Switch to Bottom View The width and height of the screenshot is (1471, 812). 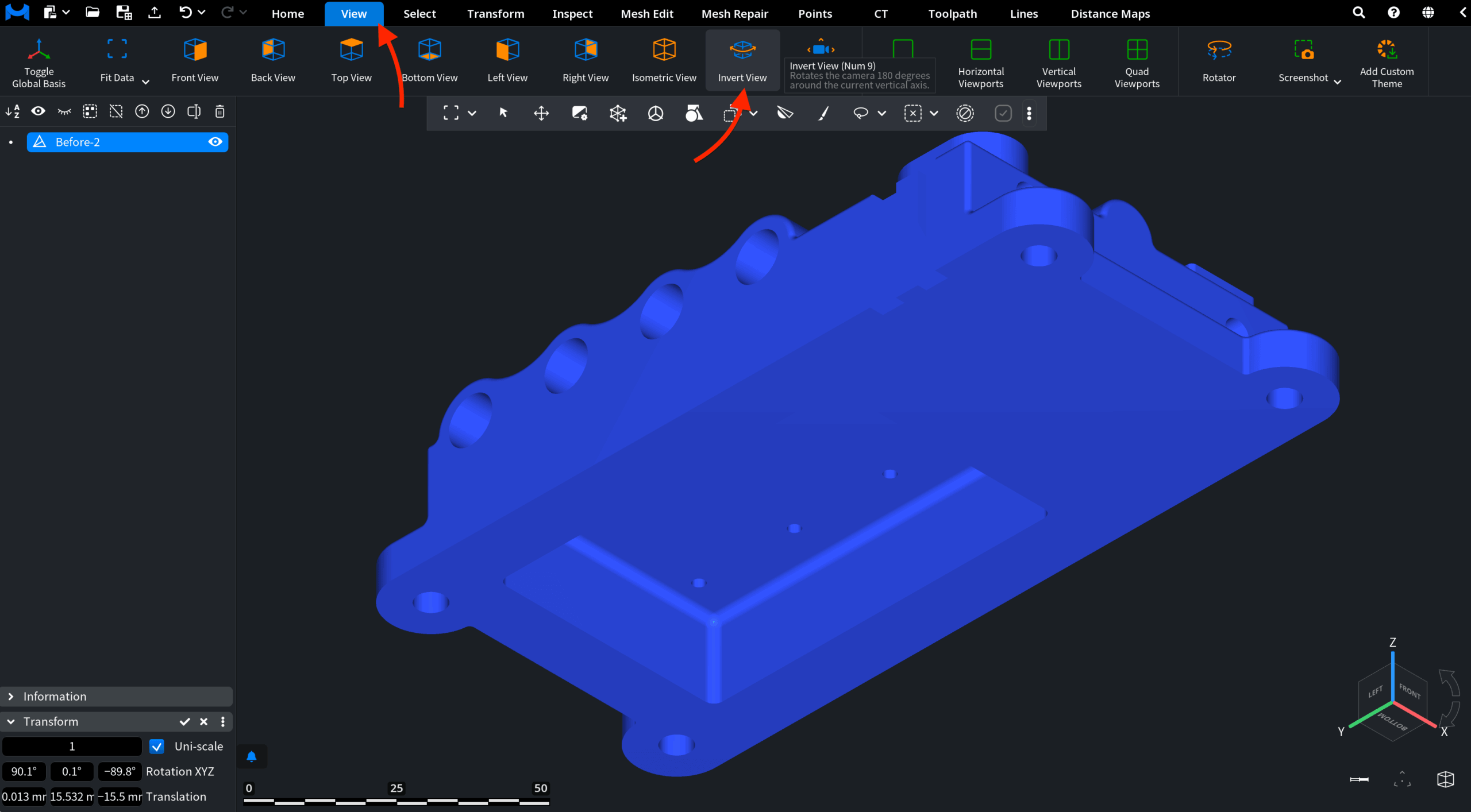(x=429, y=62)
